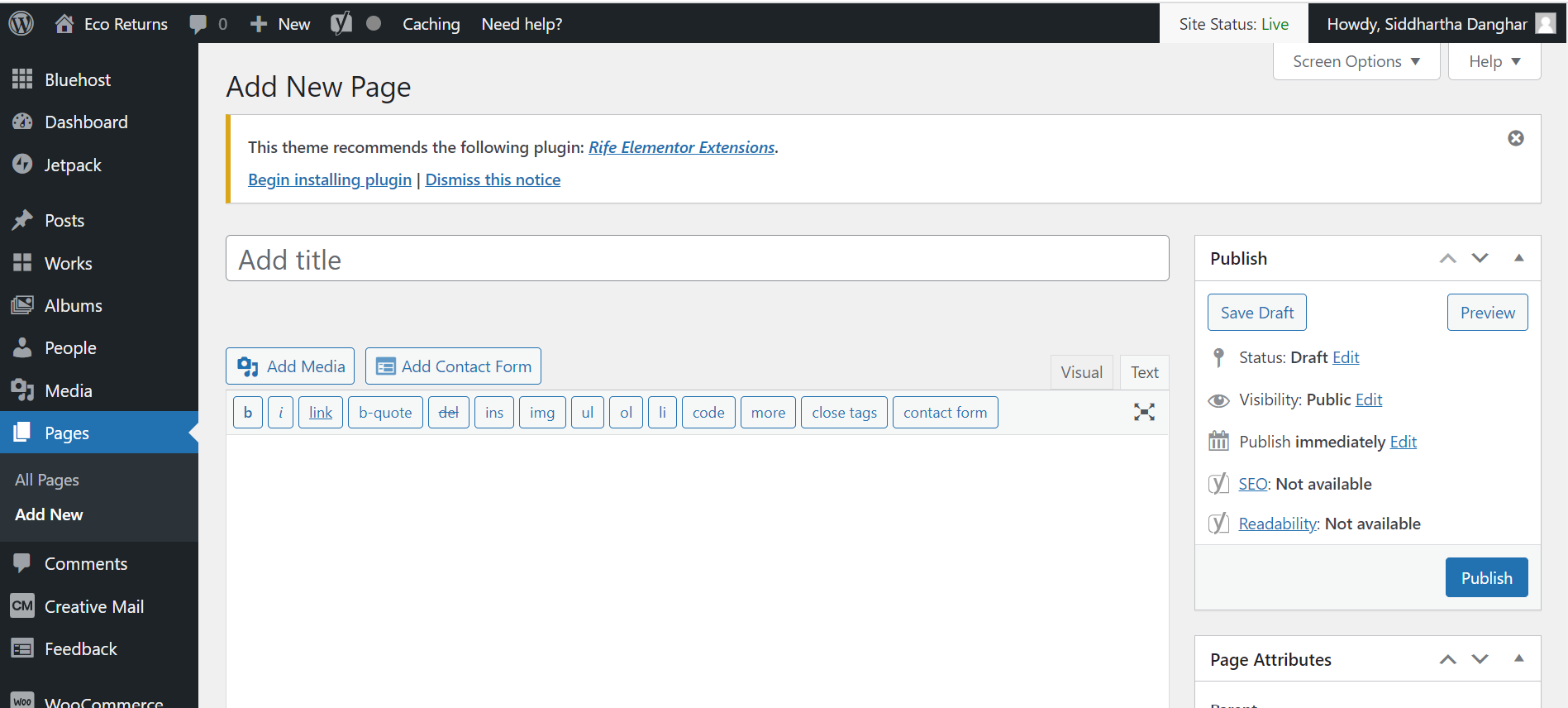The image size is (1568, 708).
Task: Open Creative Mail in sidebar
Action: coord(93,606)
